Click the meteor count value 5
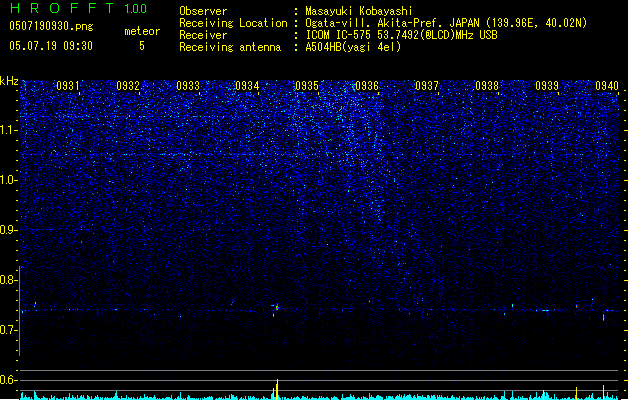629x400 pixels. (142, 46)
